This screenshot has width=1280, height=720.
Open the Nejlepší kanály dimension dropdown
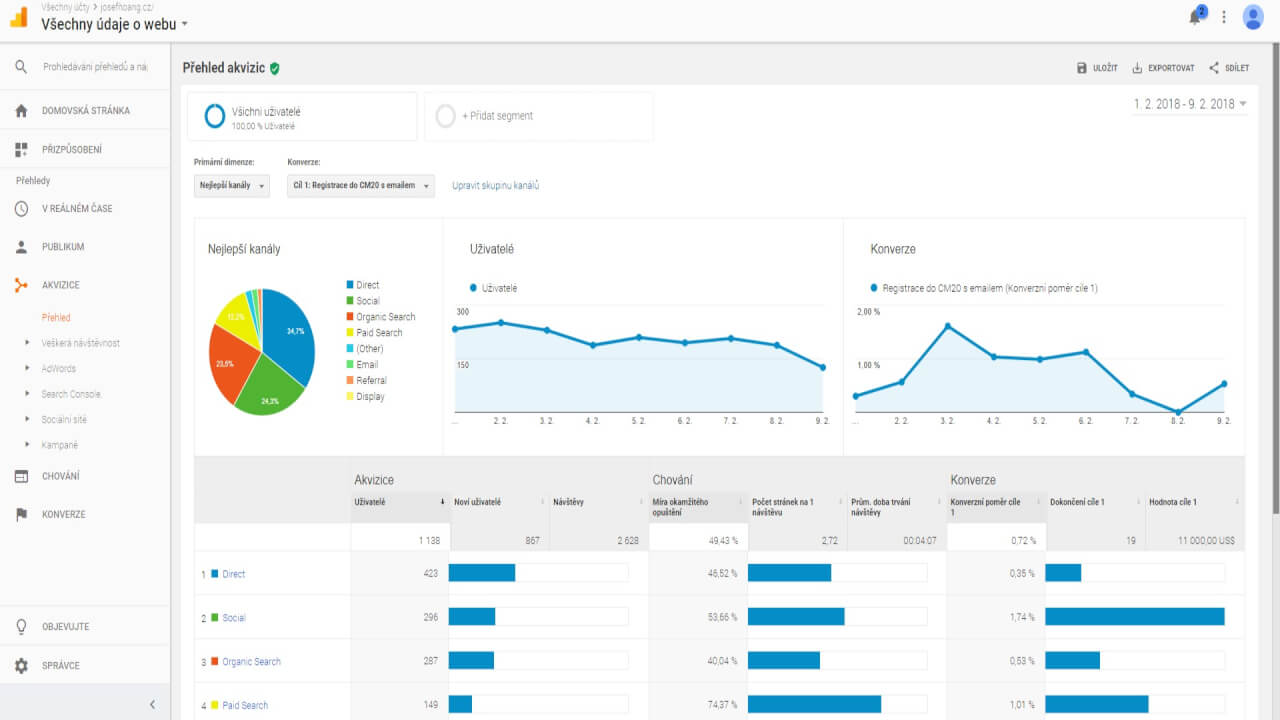(231, 185)
